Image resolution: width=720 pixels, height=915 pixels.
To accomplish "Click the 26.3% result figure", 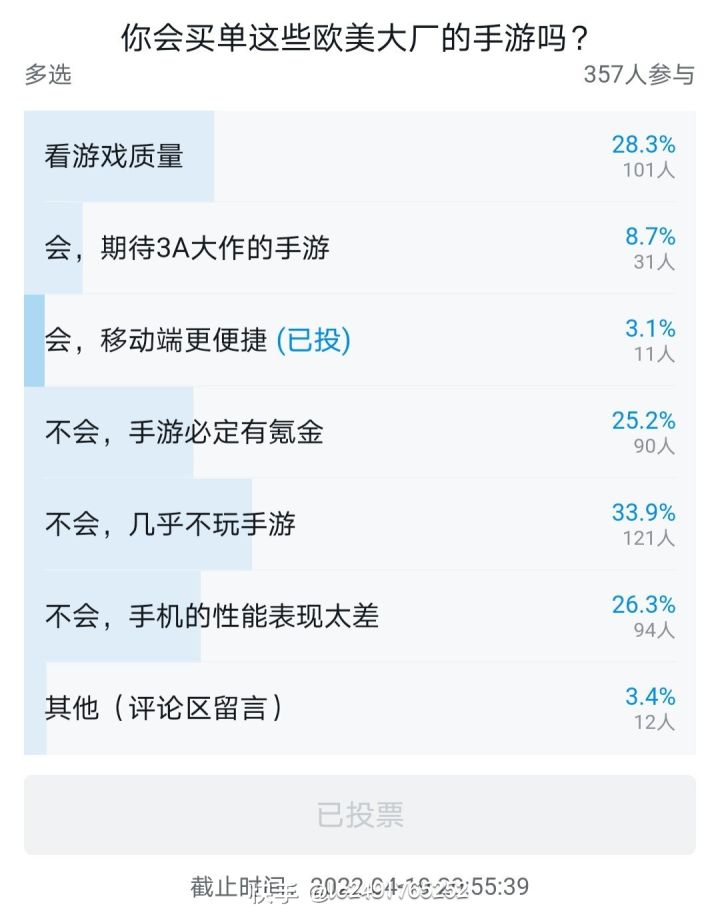I will pos(644,605).
